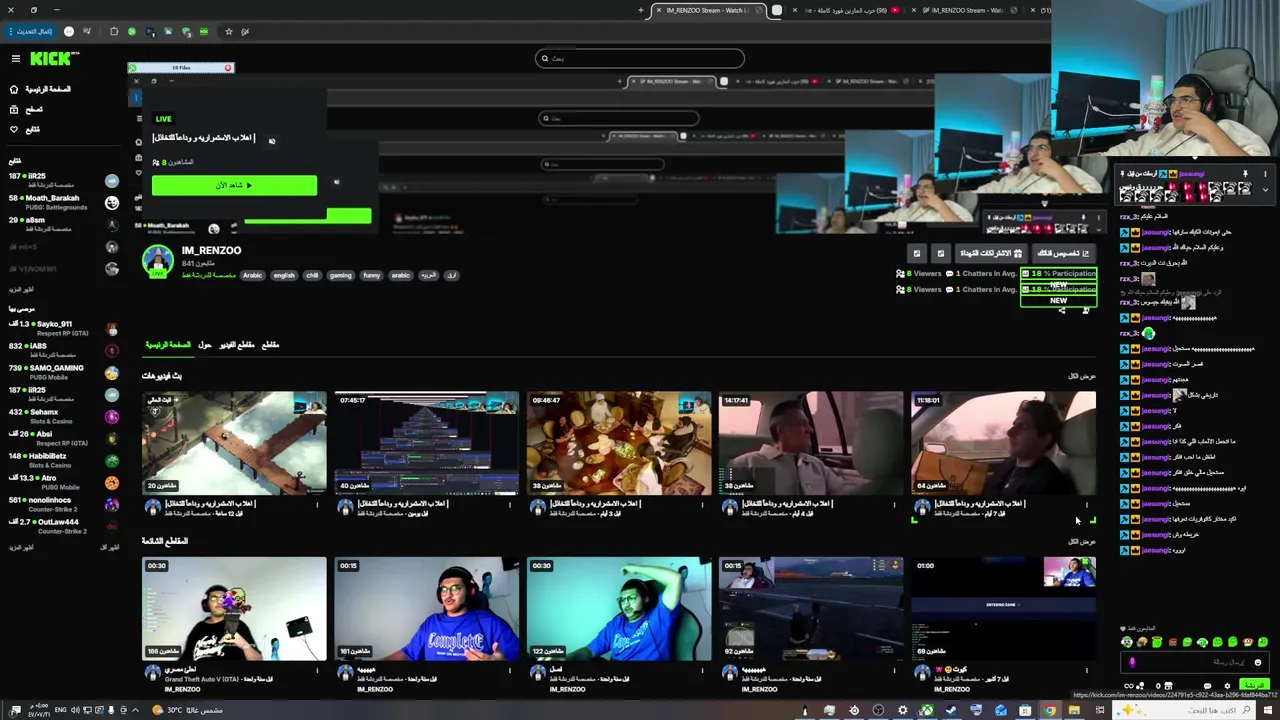
Task: Open the 00:15 clip with 161 viewers
Action: (427, 608)
